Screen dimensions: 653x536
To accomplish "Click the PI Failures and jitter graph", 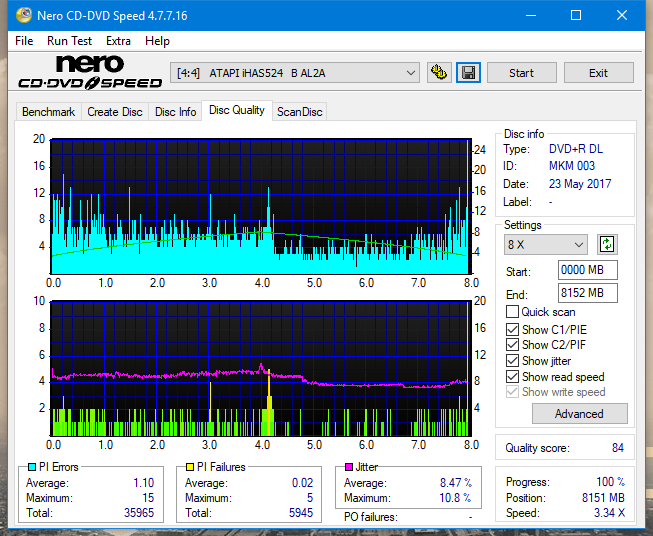I will pos(261,369).
